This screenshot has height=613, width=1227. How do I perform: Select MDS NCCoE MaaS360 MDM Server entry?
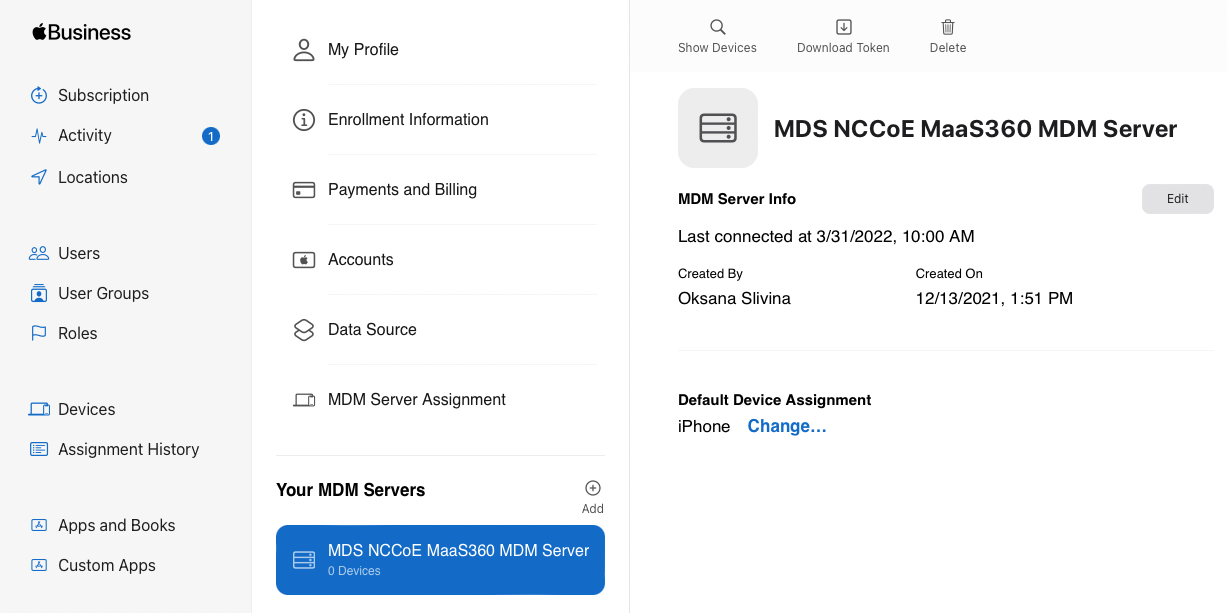pyautogui.click(x=440, y=560)
